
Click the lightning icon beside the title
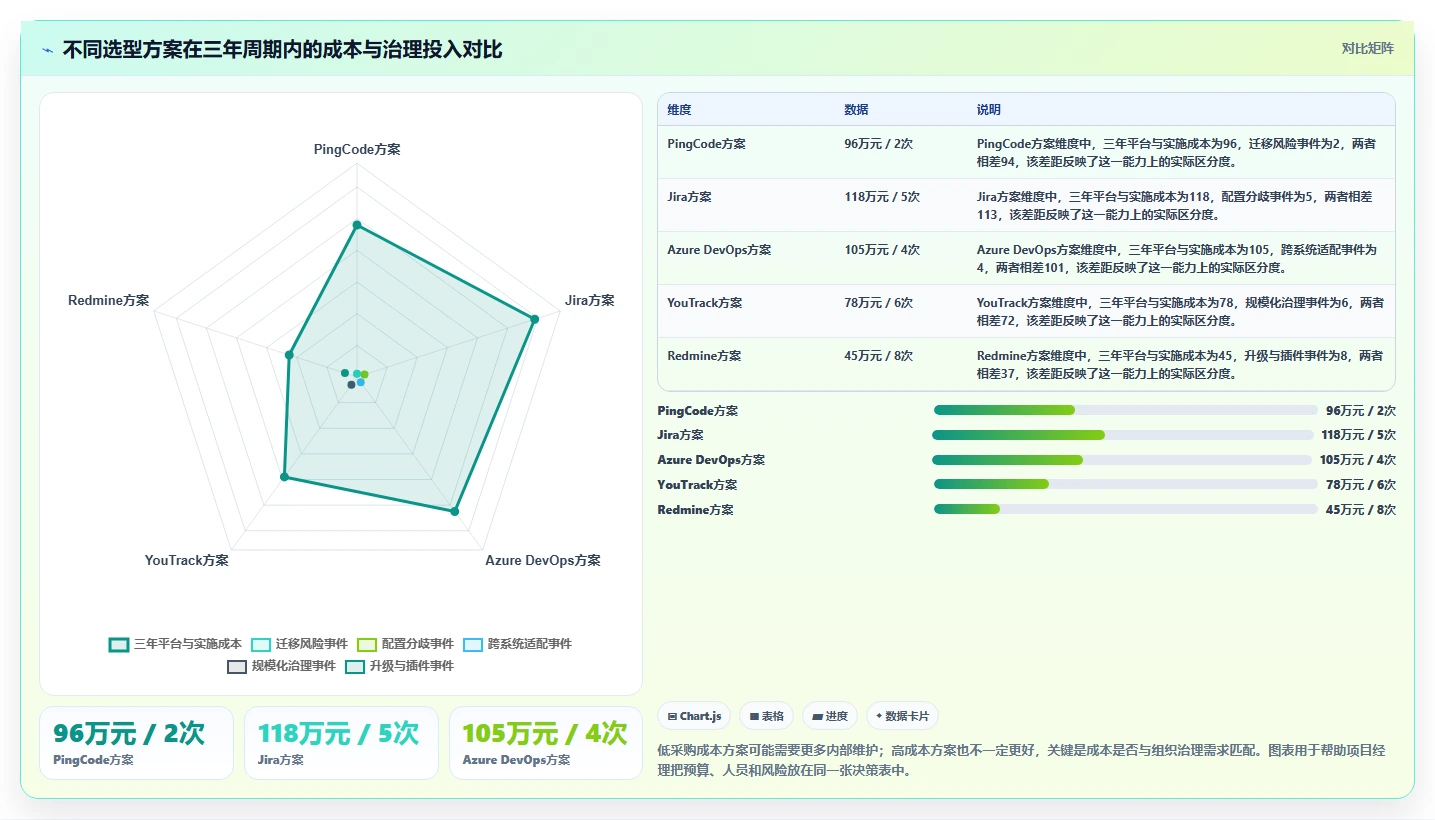coord(47,50)
